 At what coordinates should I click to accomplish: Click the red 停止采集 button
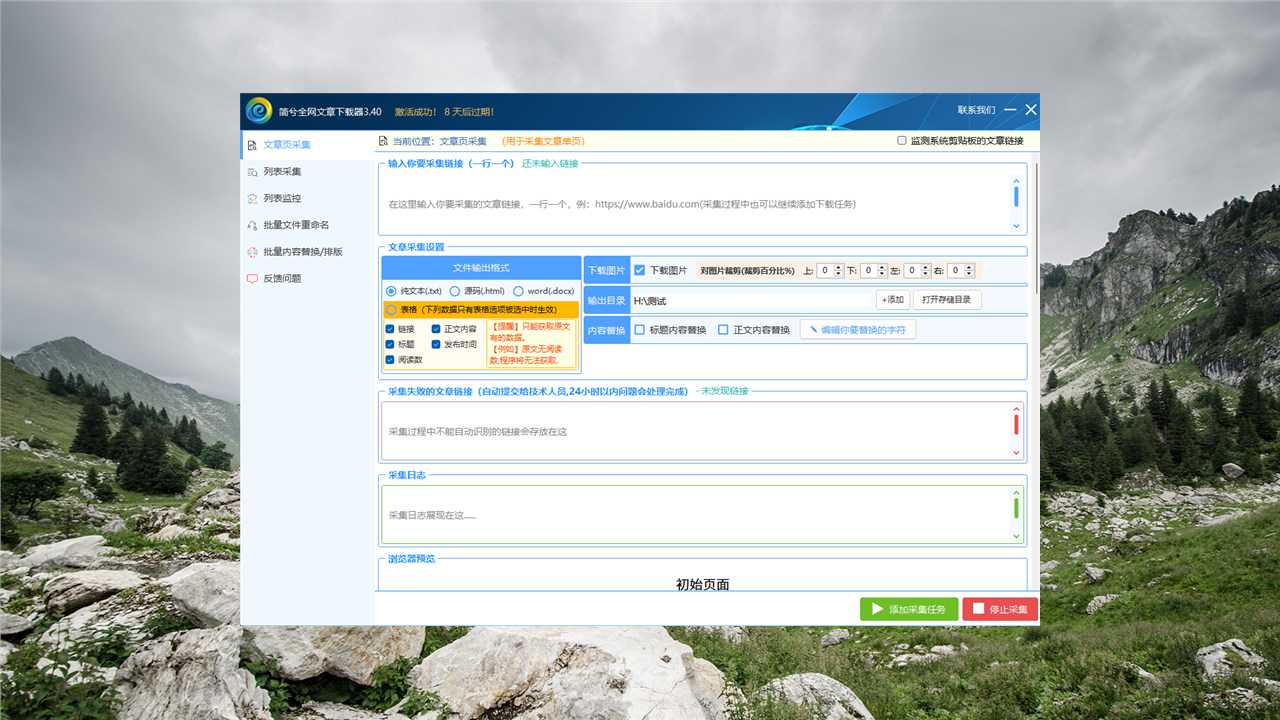[x=1000, y=609]
